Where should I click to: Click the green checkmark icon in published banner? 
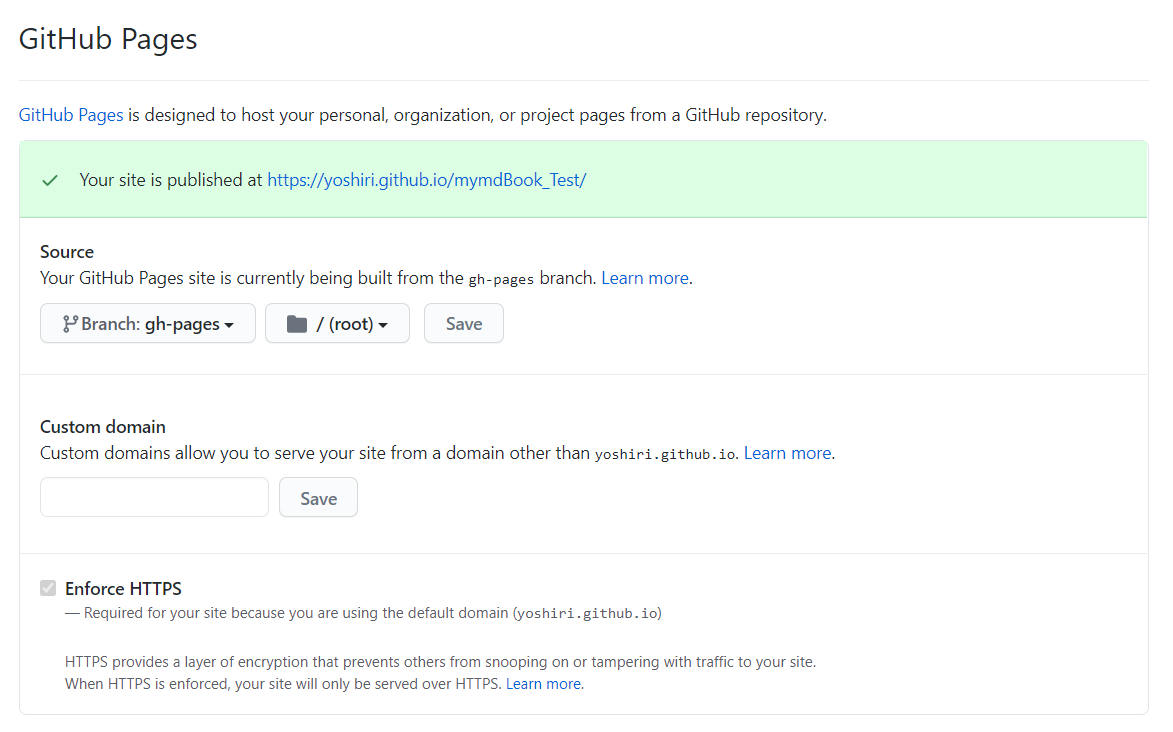(50, 180)
